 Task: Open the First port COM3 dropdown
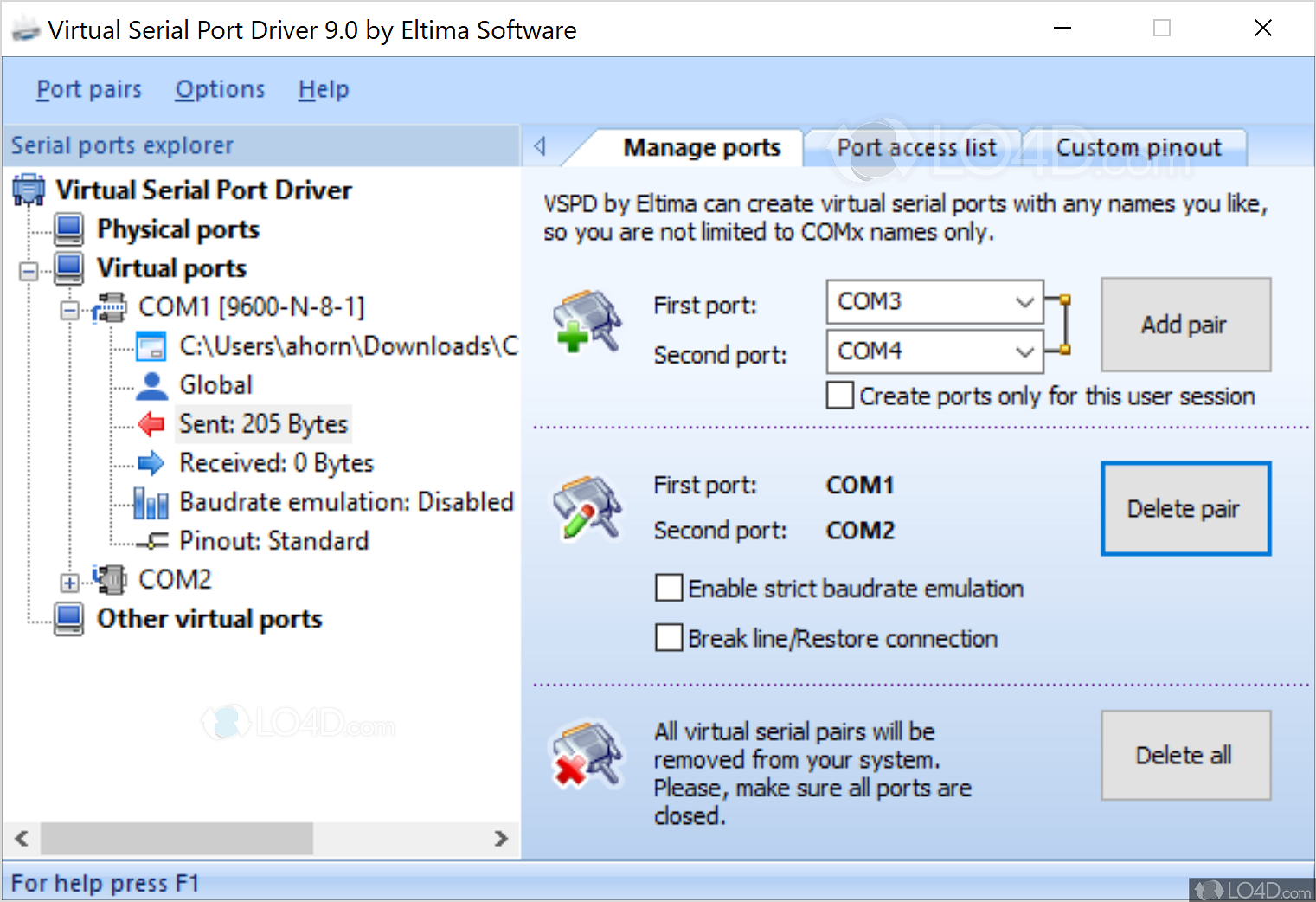(x=1024, y=302)
